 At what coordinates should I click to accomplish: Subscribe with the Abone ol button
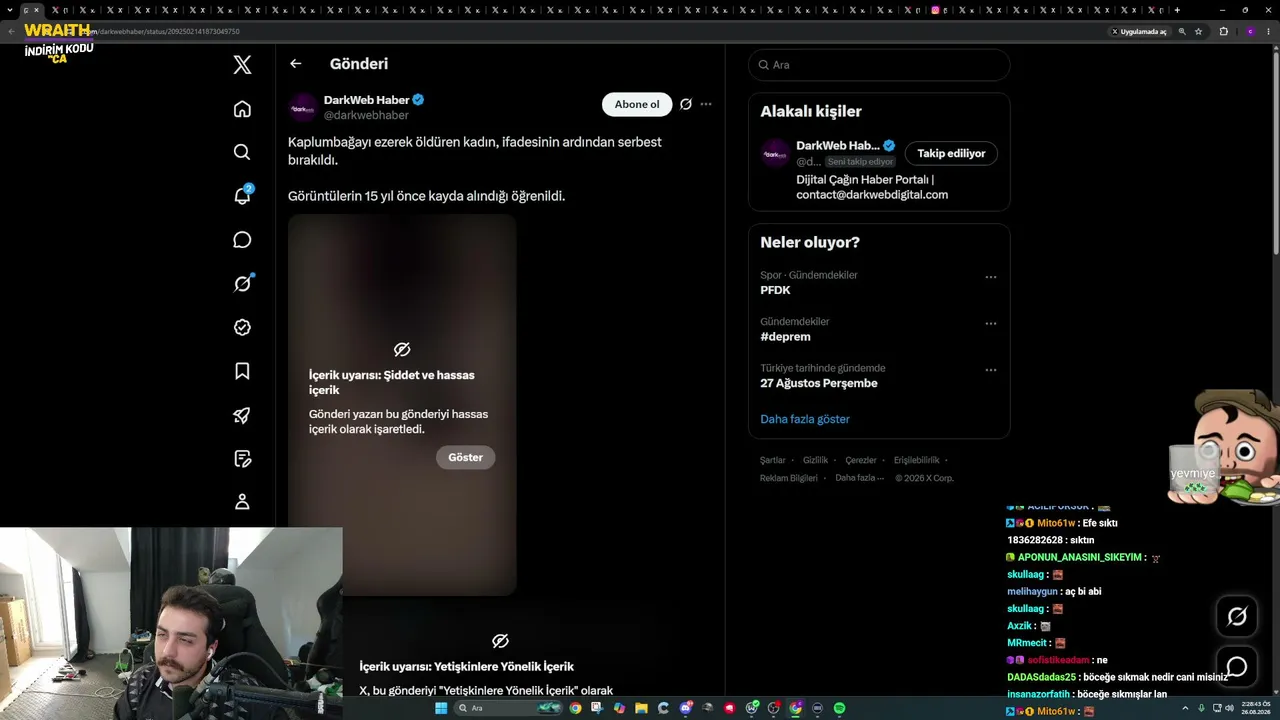(637, 105)
